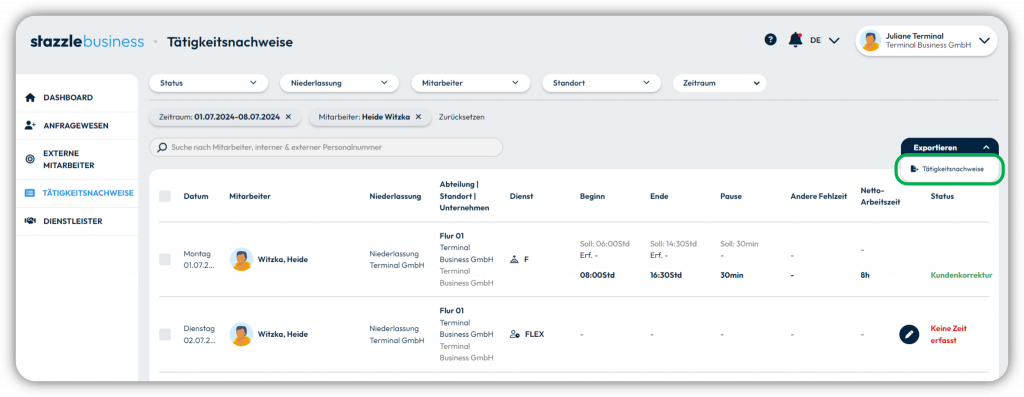Image resolution: width=1024 pixels, height=397 pixels.
Task: Open the DE language selector
Action: [x=824, y=40]
